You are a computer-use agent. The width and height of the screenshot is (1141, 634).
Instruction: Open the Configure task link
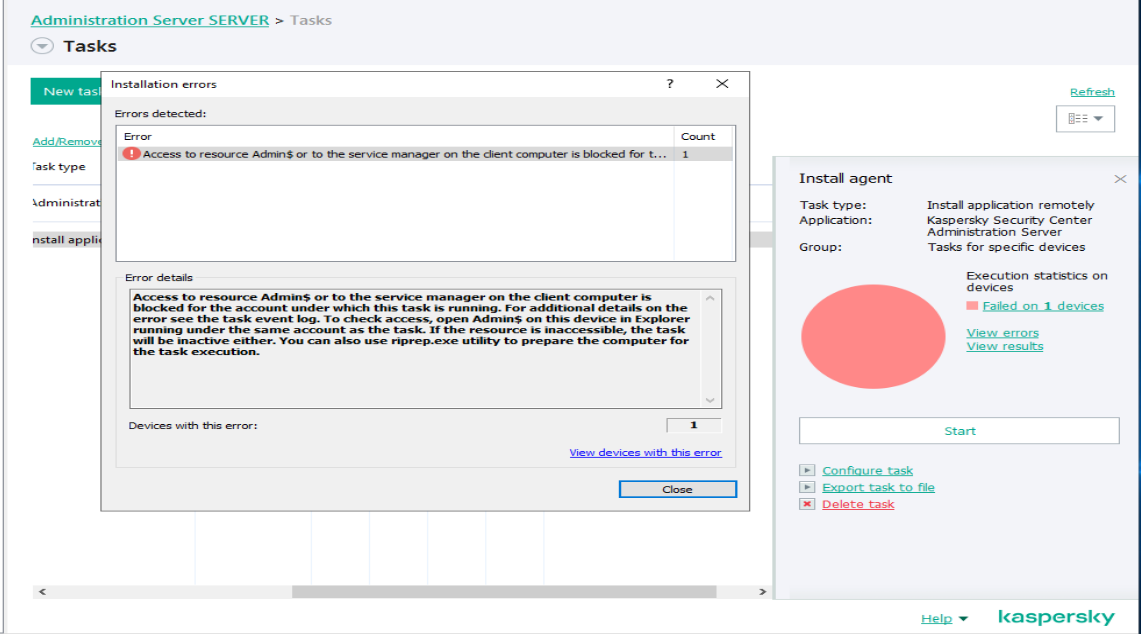click(867, 470)
